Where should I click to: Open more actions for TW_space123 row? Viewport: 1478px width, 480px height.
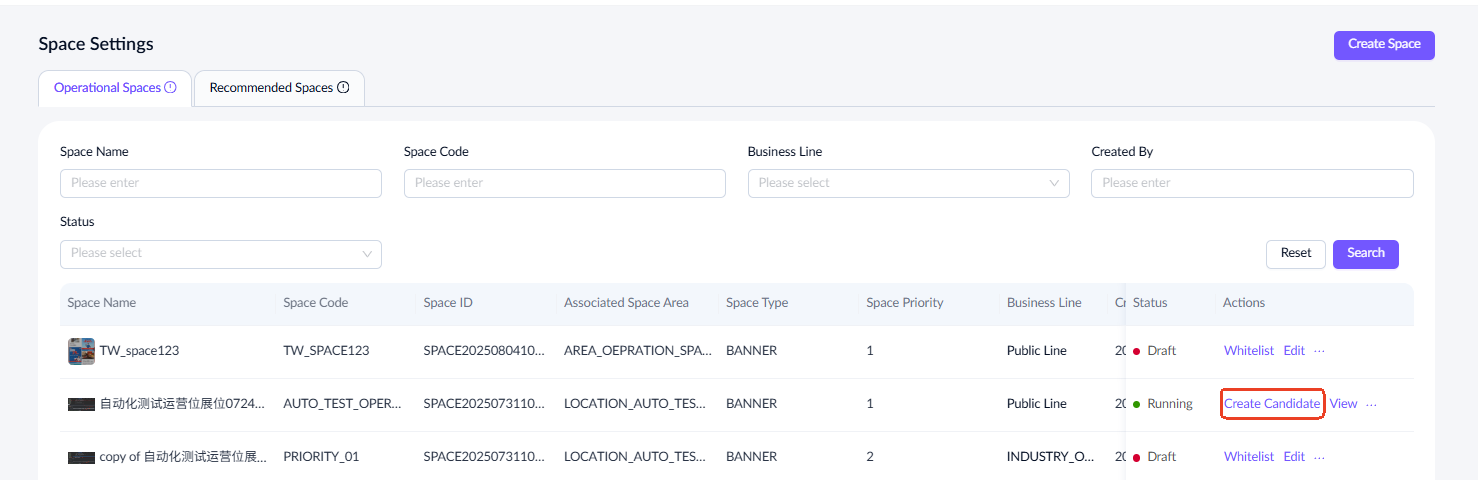click(1319, 351)
